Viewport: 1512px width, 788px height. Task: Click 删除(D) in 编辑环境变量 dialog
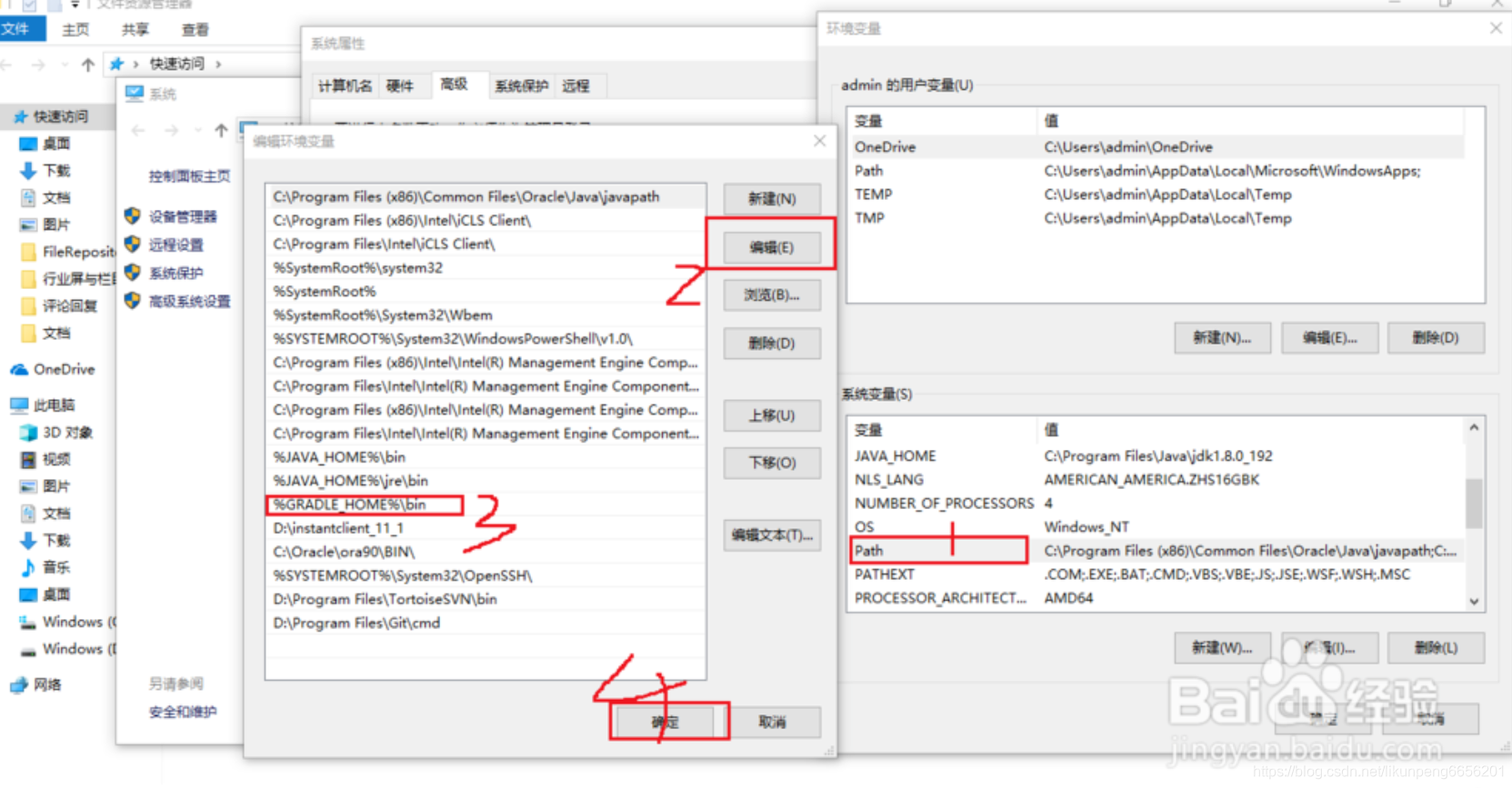click(772, 344)
